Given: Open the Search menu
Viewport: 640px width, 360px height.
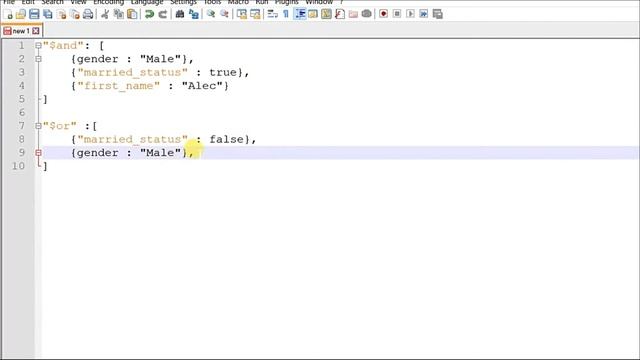Looking at the screenshot, I should point(52,2).
